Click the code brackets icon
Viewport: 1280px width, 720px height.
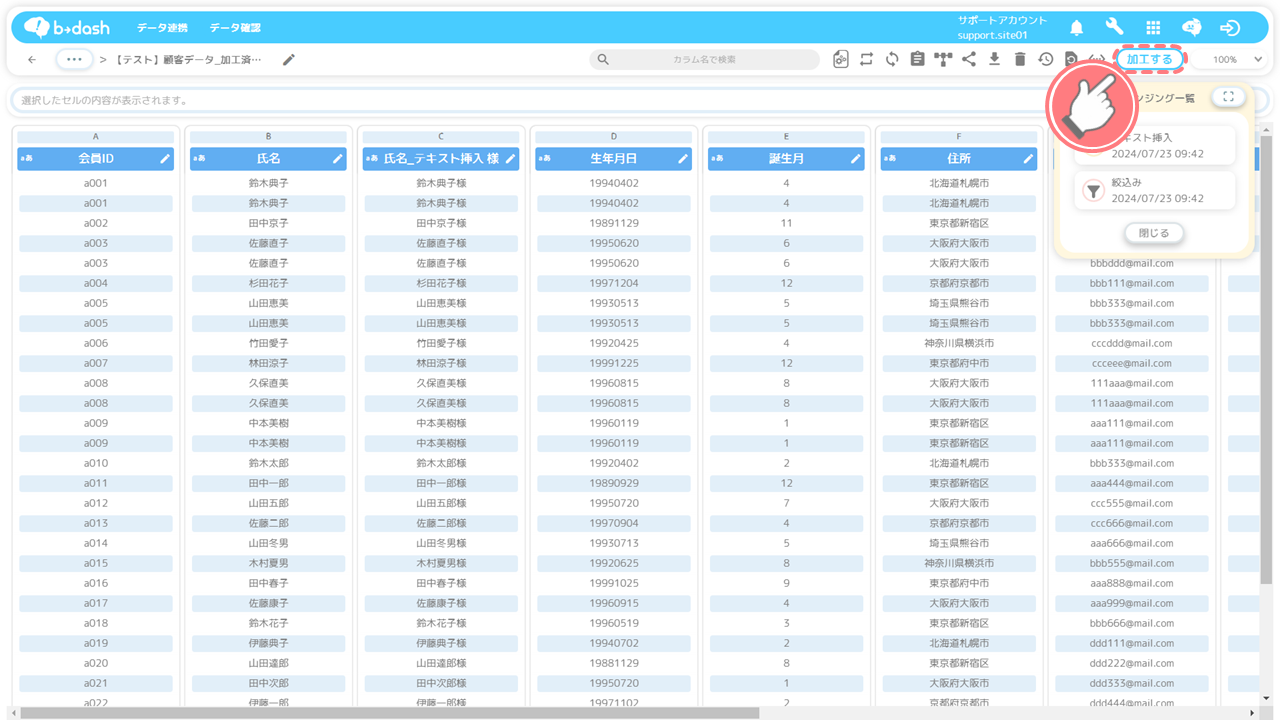[1097, 60]
